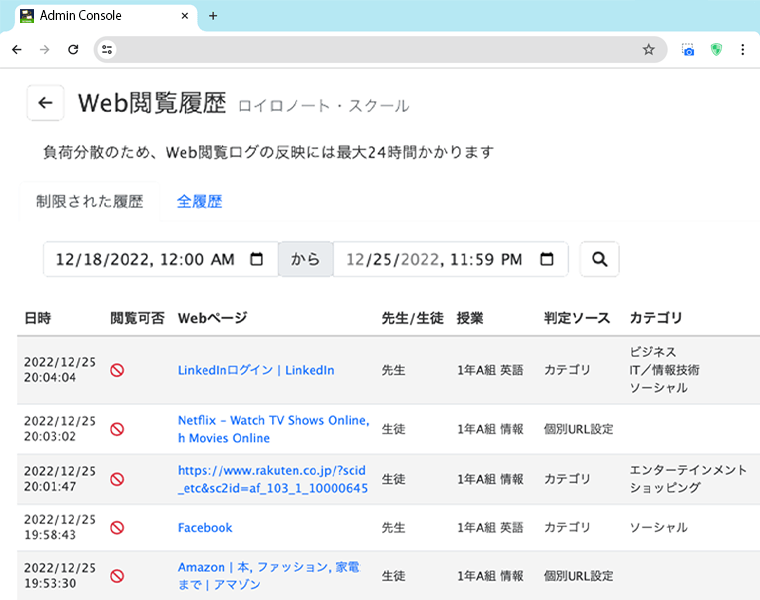Click the browser forward arrow
Image resolution: width=760 pixels, height=600 pixels.
[45, 49]
